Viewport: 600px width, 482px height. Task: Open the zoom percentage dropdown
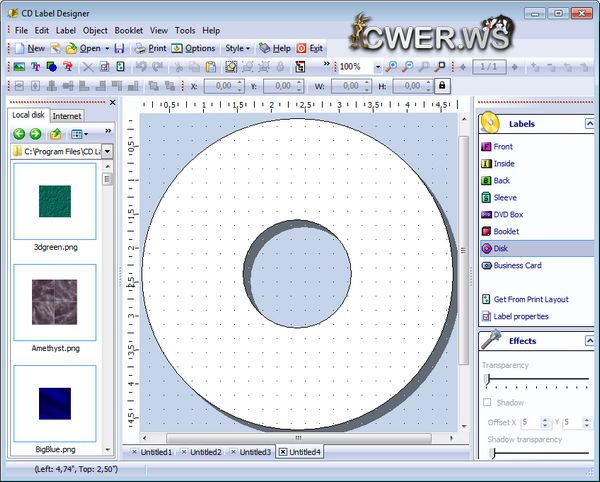[x=377, y=67]
